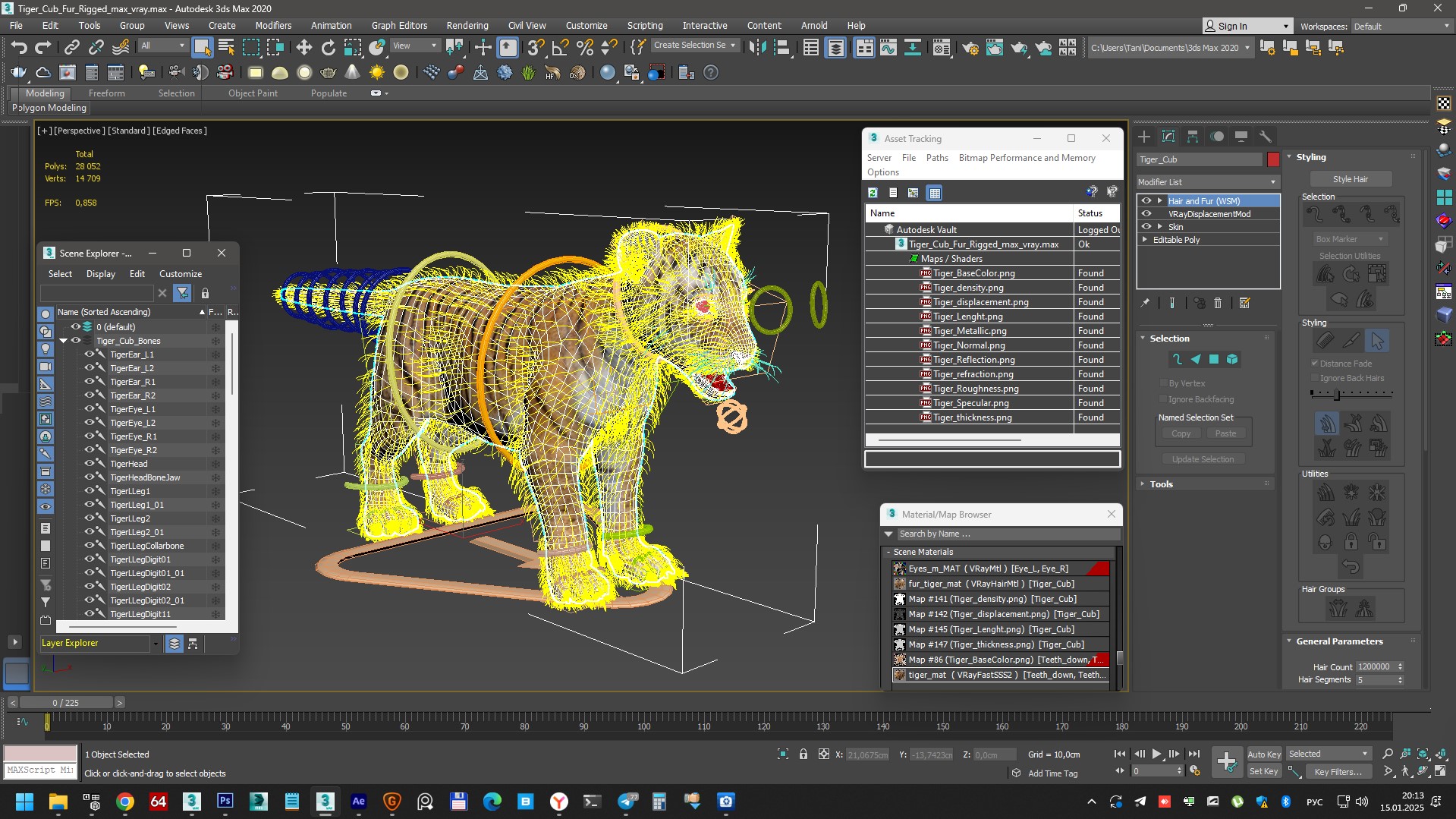Hide TigerHead using its eye icon
The width and height of the screenshot is (1456, 819).
[90, 464]
